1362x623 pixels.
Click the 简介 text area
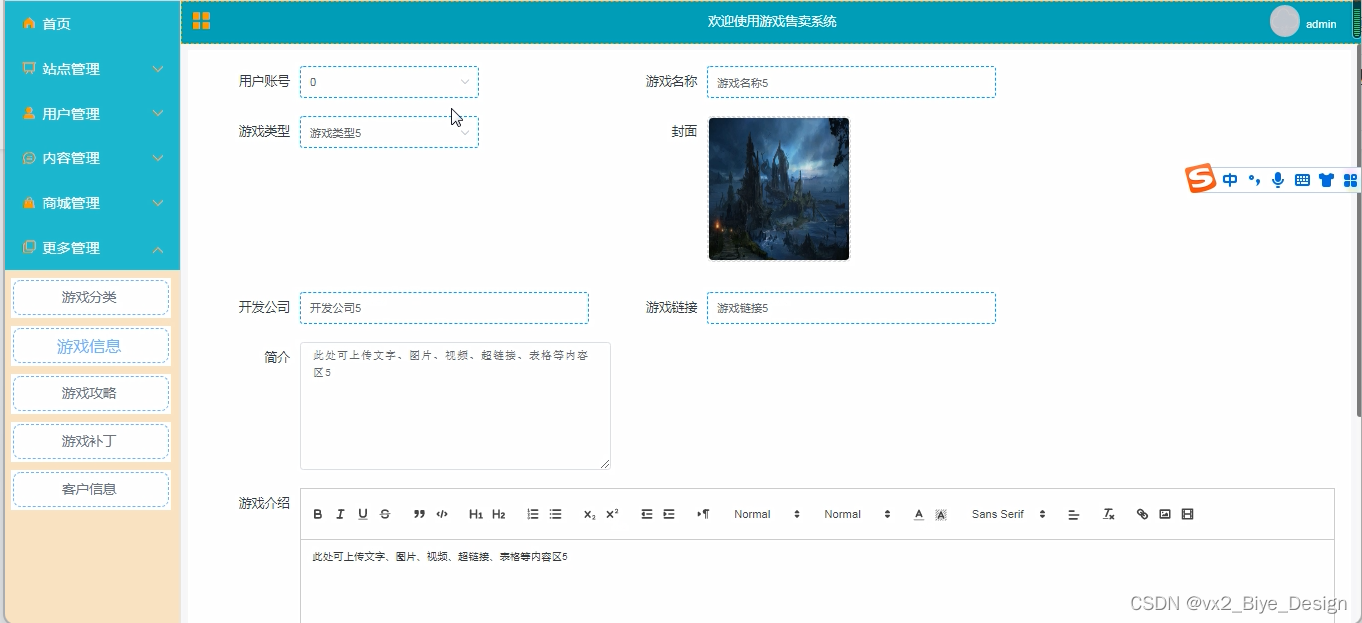(x=455, y=406)
